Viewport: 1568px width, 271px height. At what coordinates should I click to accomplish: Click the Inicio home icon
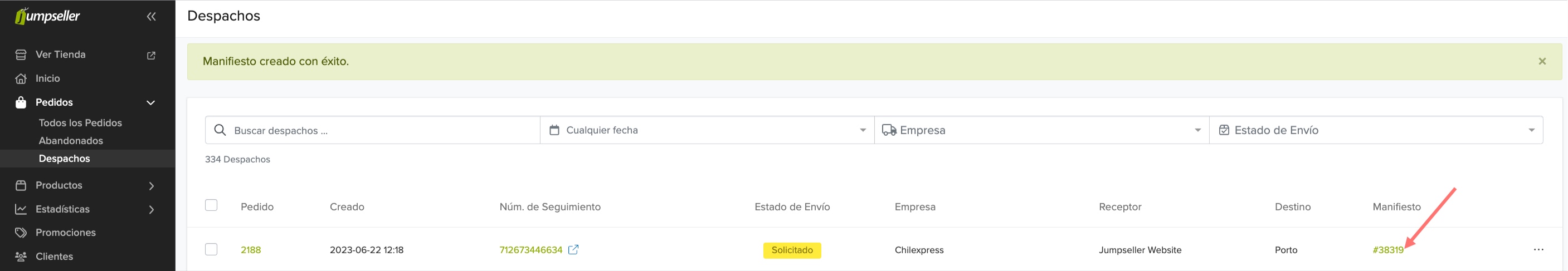point(21,78)
